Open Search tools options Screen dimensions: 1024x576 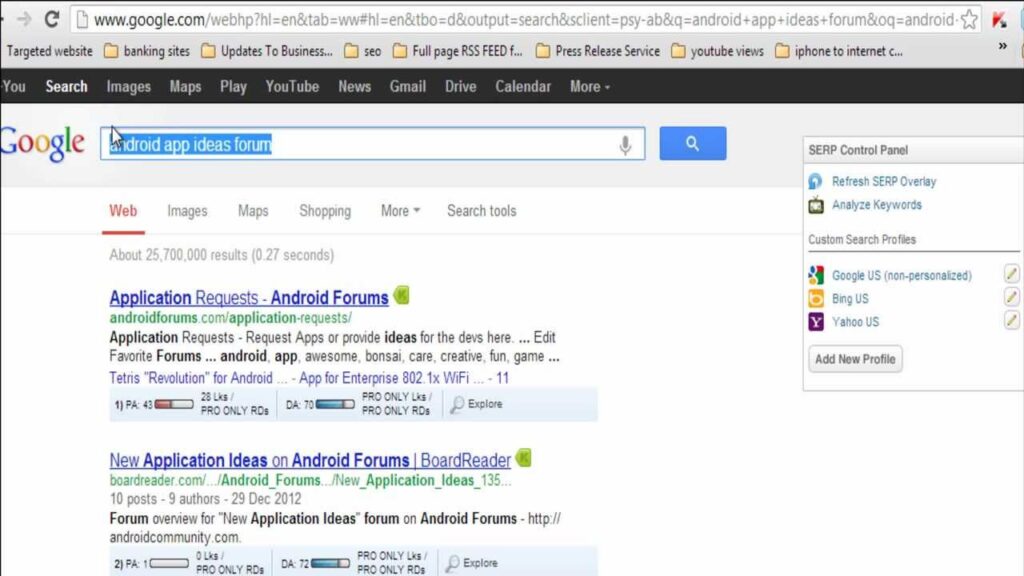481,211
